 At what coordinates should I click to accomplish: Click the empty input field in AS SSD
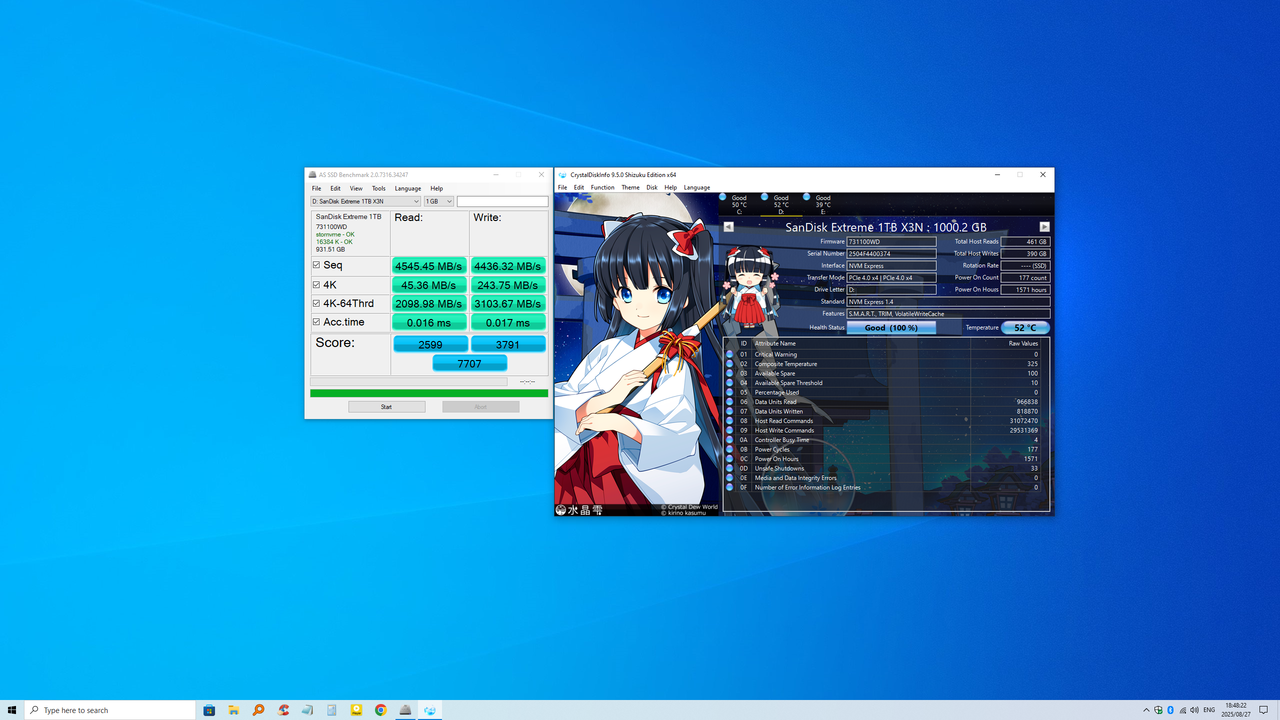coord(503,201)
